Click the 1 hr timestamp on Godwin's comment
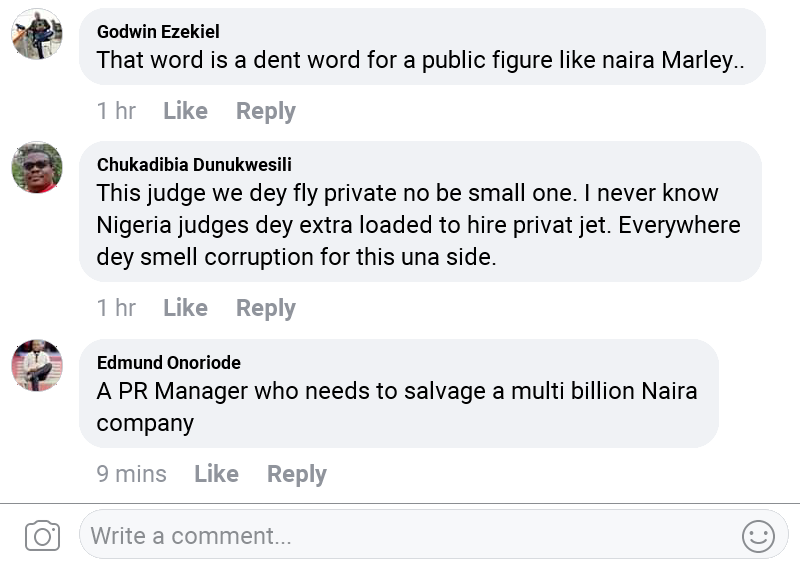800x565 pixels. 116,111
